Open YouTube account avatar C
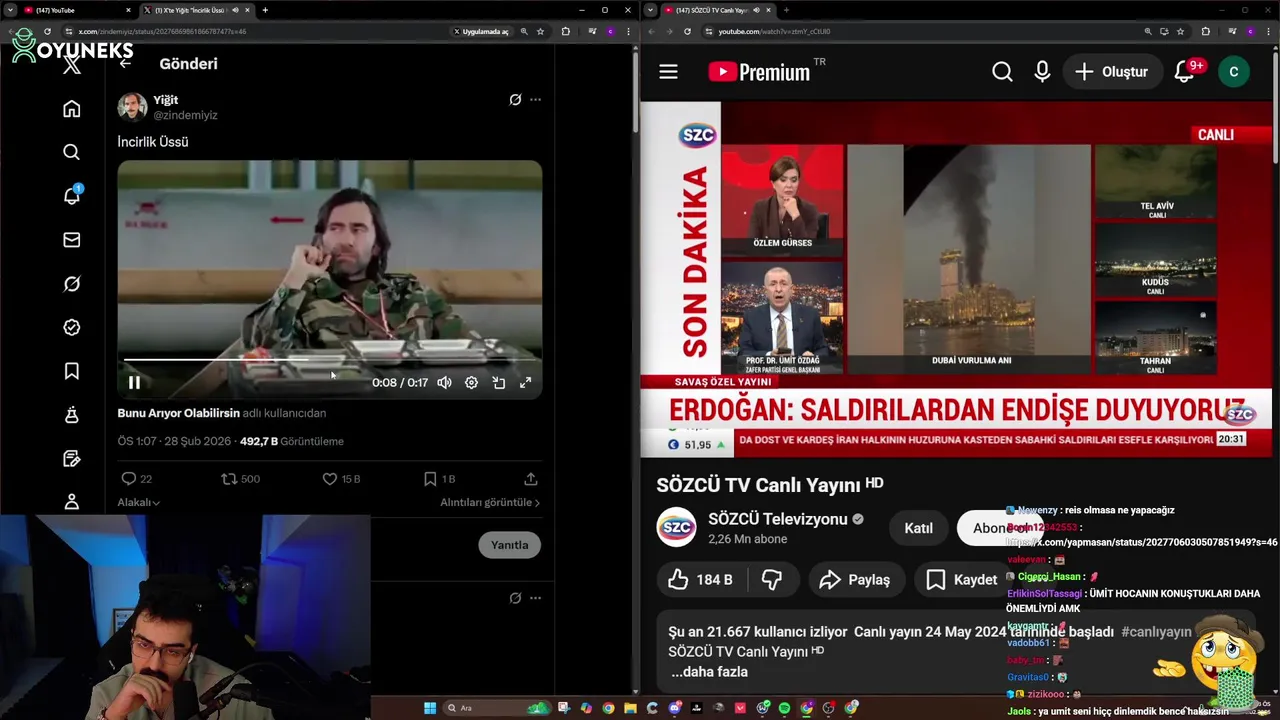This screenshot has width=1280, height=720. point(1233,72)
